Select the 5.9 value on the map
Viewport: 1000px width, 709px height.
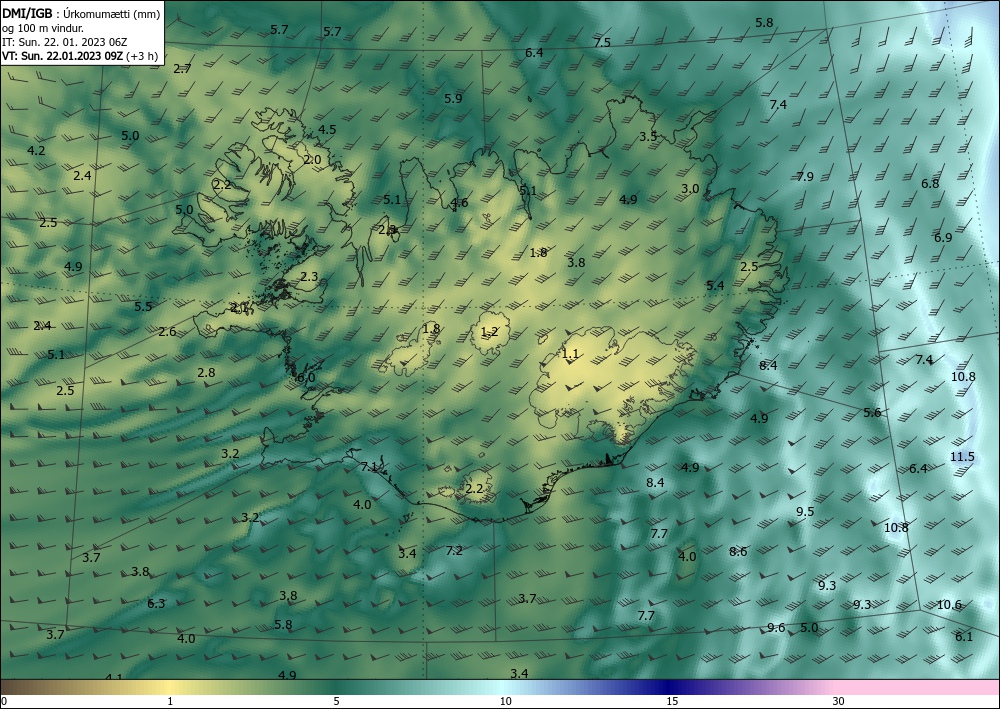tap(453, 98)
